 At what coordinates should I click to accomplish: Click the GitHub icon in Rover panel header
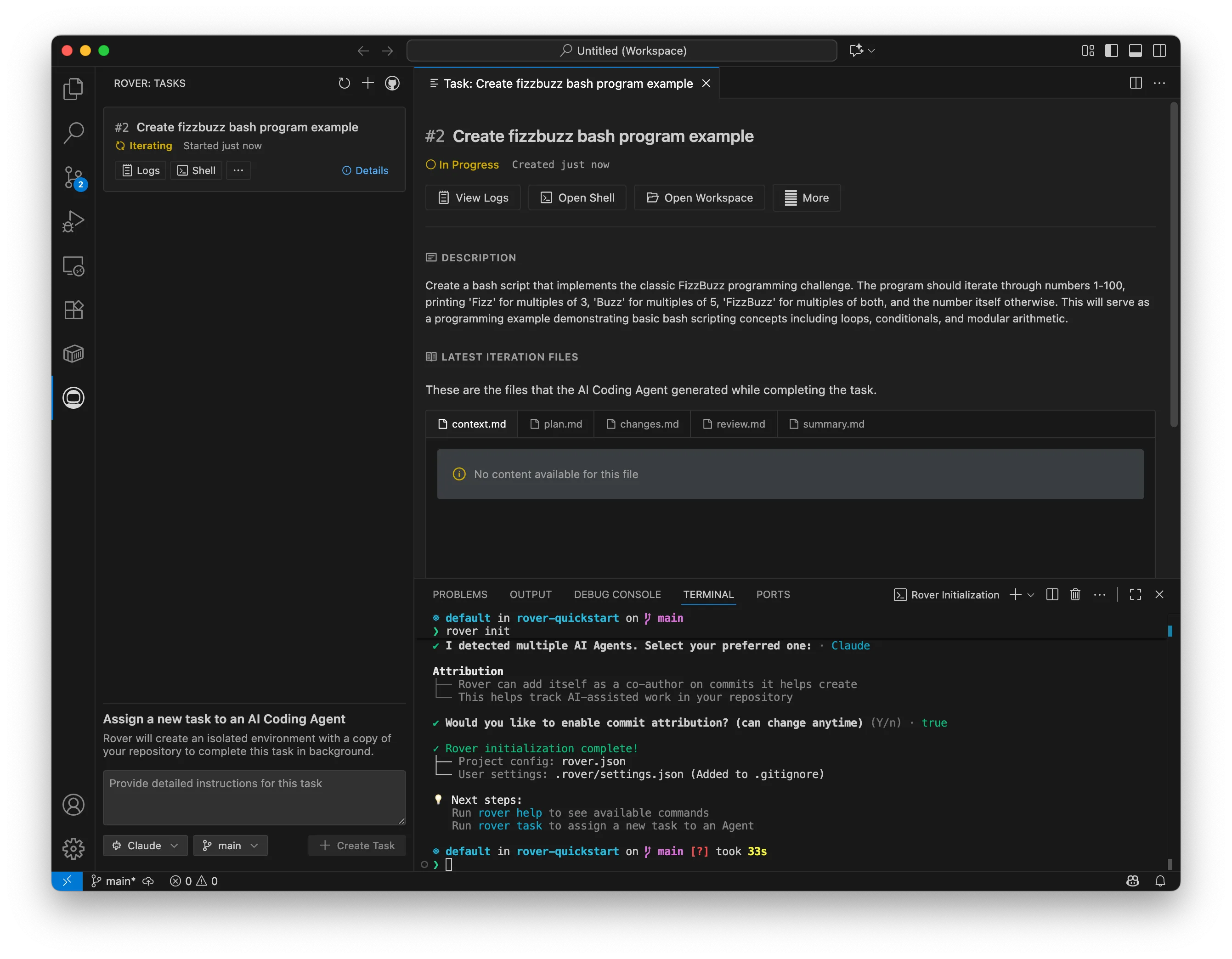[x=392, y=83]
